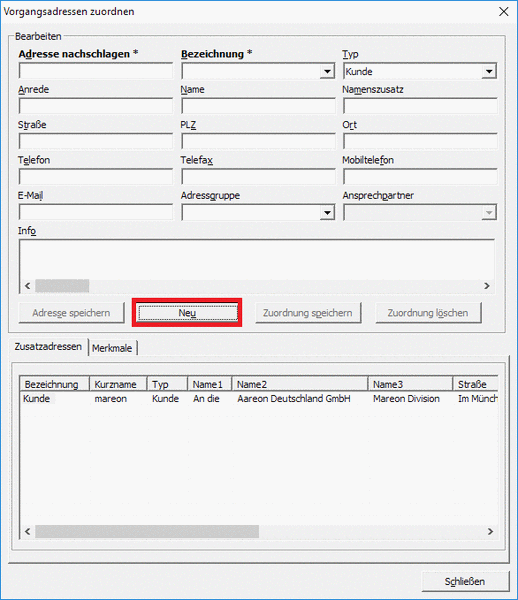Click the Name2 column header

pos(300,384)
